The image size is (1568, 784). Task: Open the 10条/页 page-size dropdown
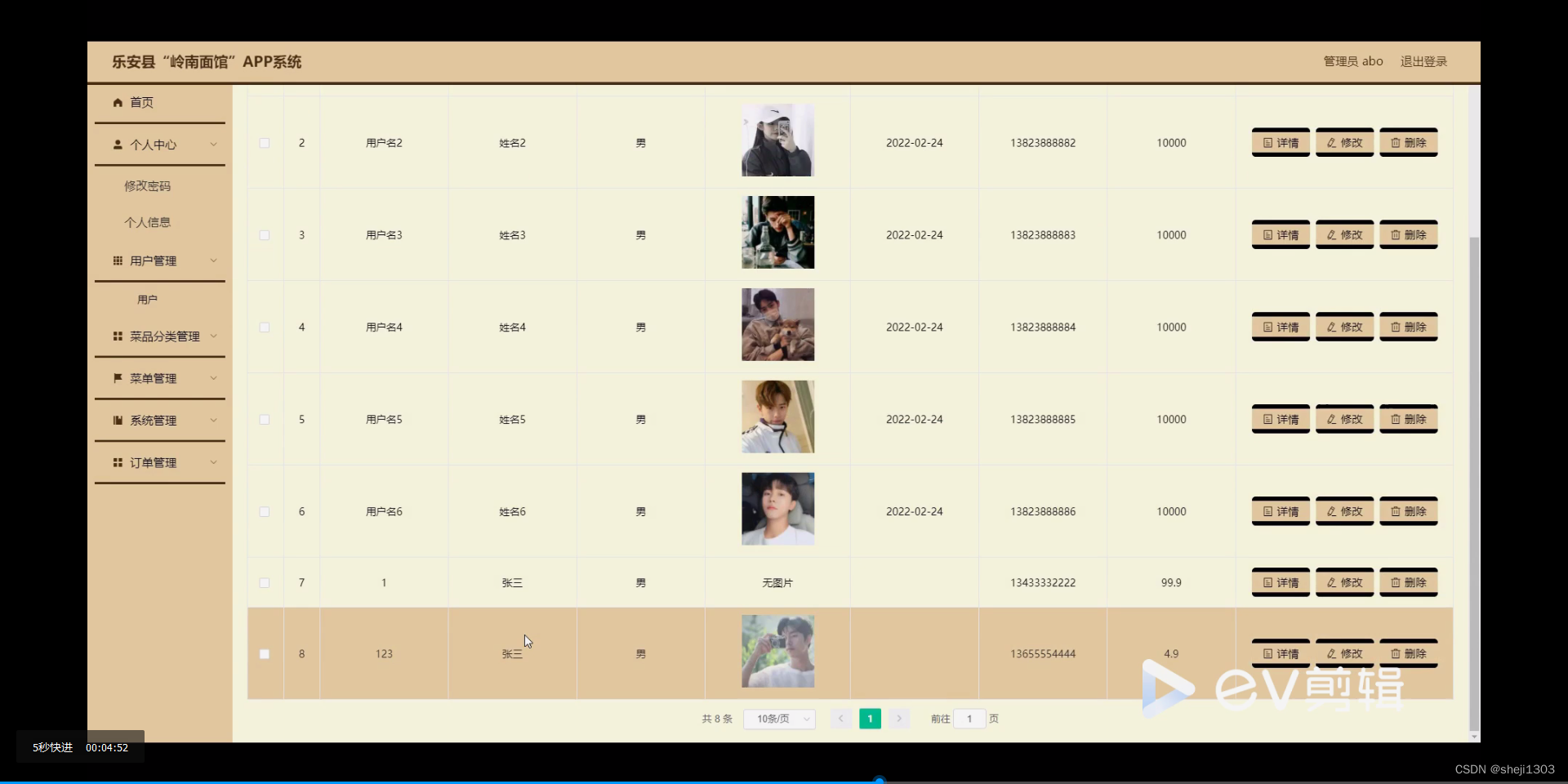coord(779,719)
